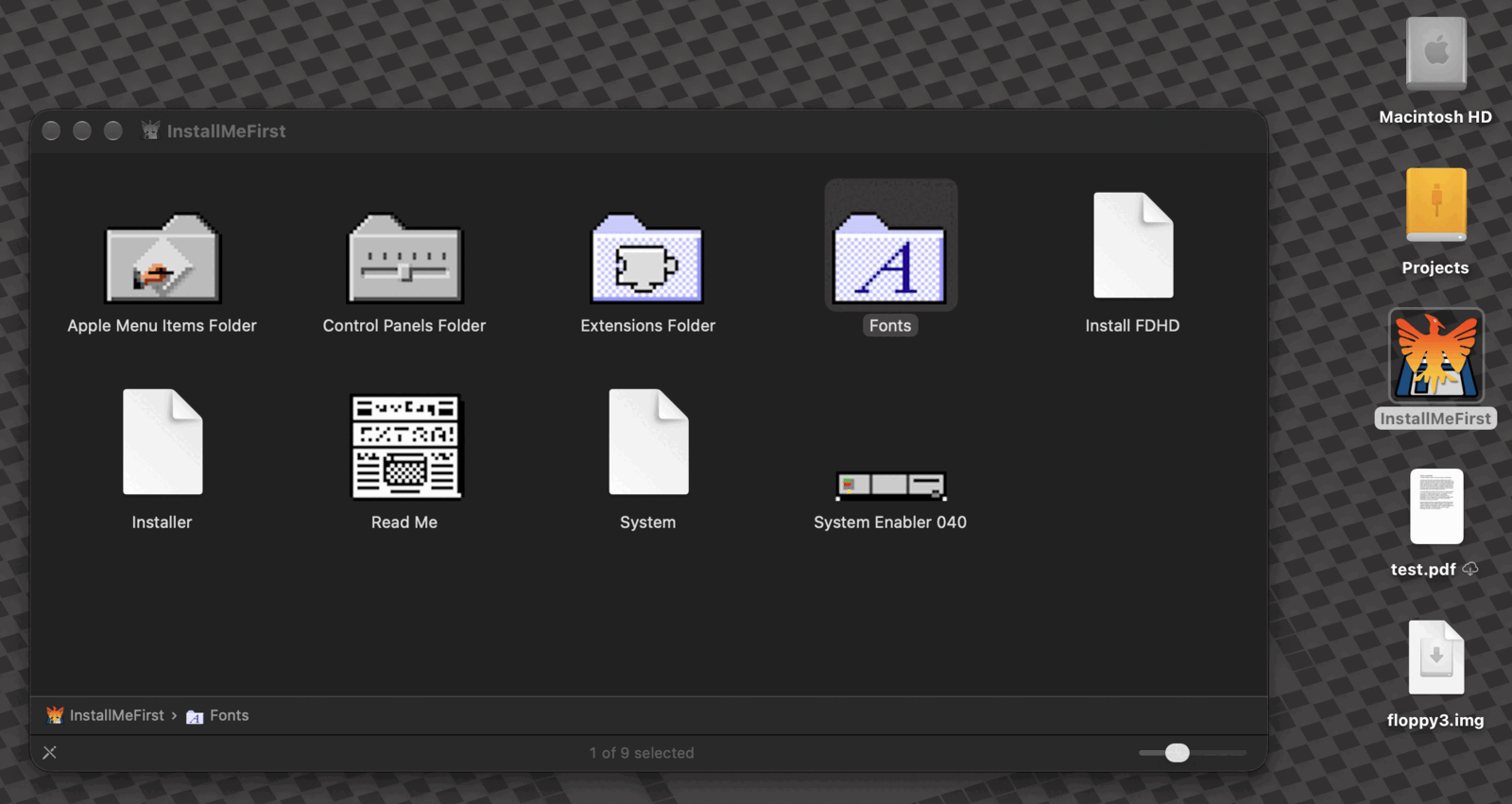Image resolution: width=1512 pixels, height=804 pixels.
Task: Select test.pdf on the desktop
Action: (1436, 507)
